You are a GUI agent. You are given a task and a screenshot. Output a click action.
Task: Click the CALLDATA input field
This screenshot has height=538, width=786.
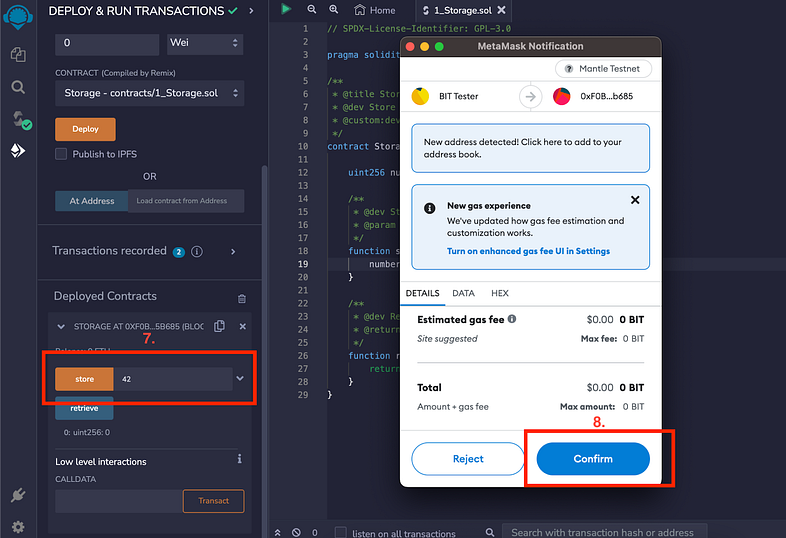pos(119,501)
